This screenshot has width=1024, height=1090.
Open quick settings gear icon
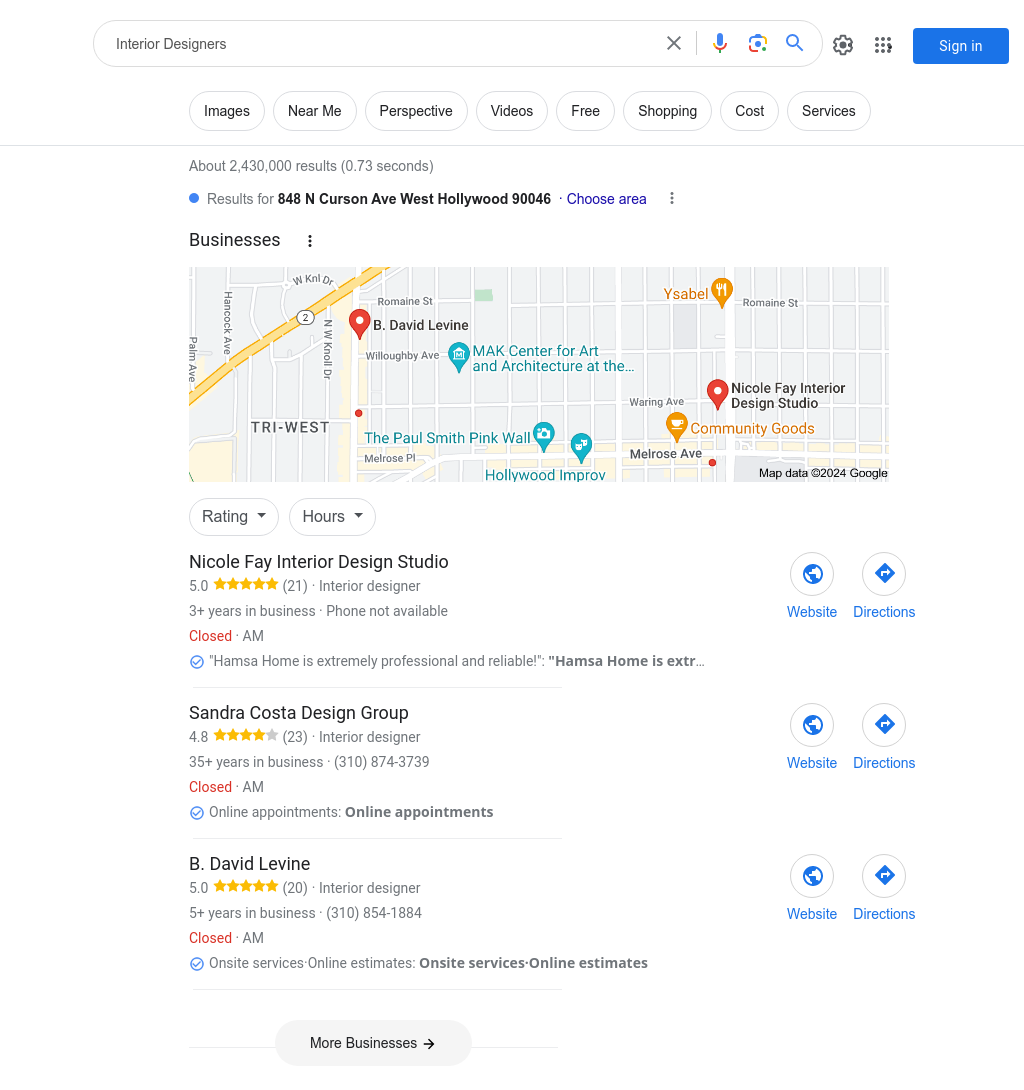[x=843, y=45]
